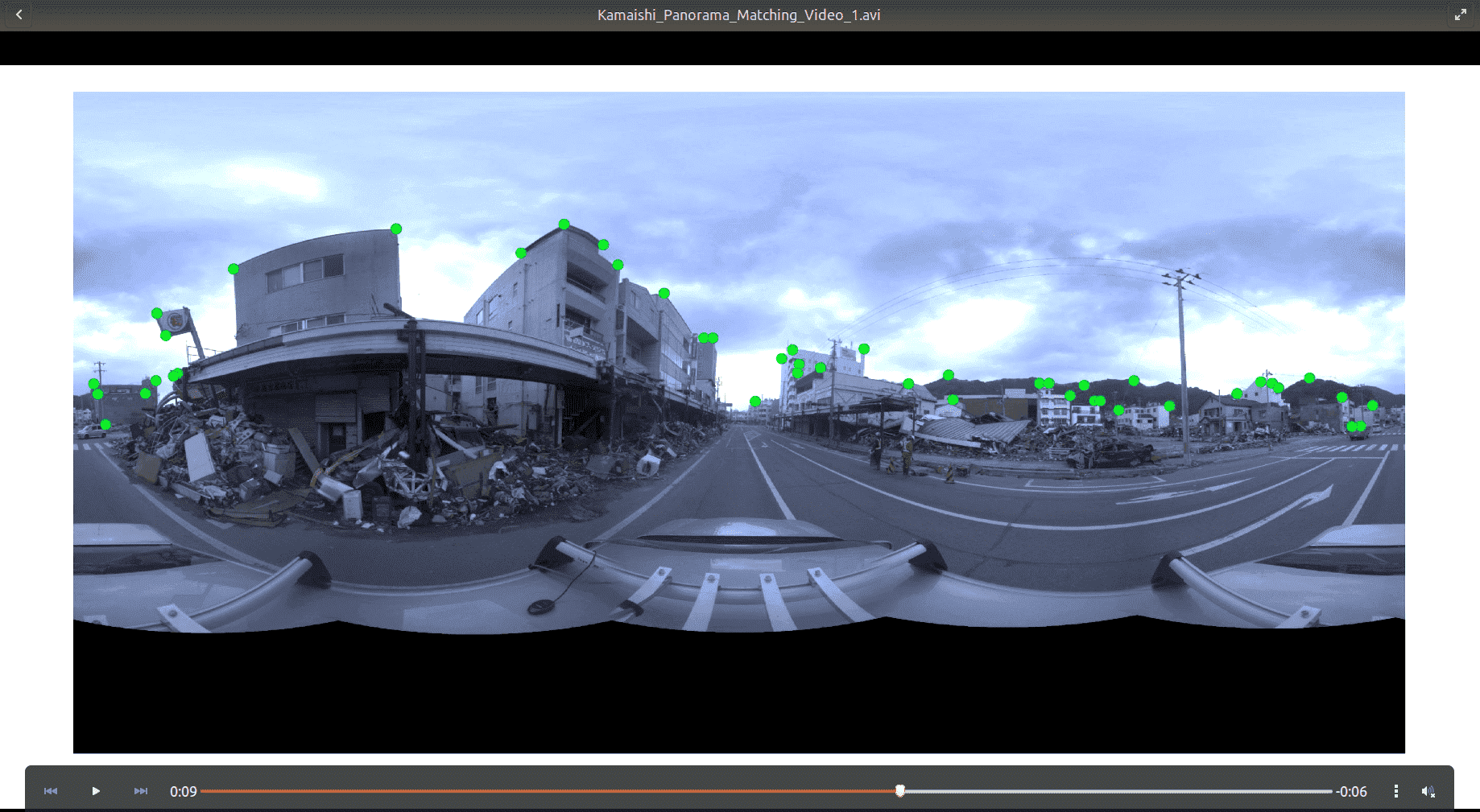Skip to the previous video
The height and width of the screenshot is (812, 1480).
pyautogui.click(x=51, y=791)
